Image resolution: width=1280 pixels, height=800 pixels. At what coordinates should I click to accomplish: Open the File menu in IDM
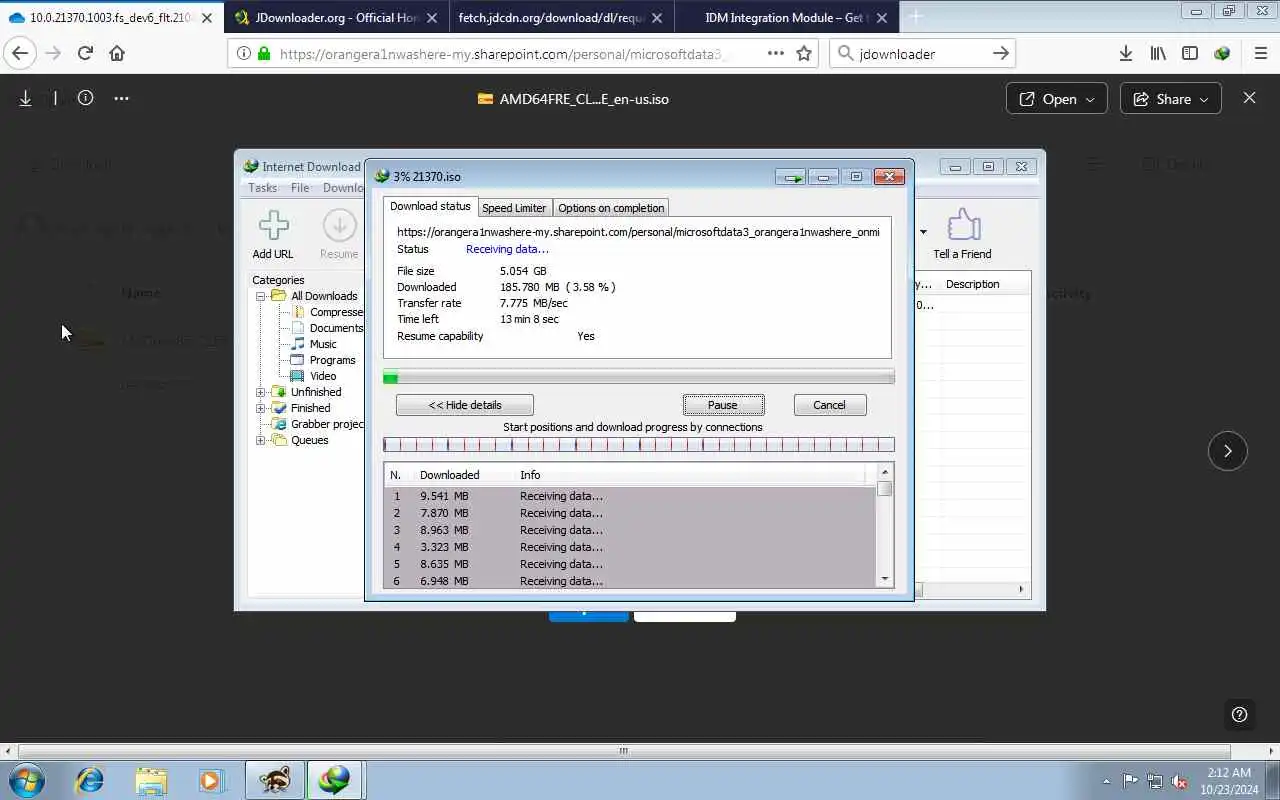300,188
